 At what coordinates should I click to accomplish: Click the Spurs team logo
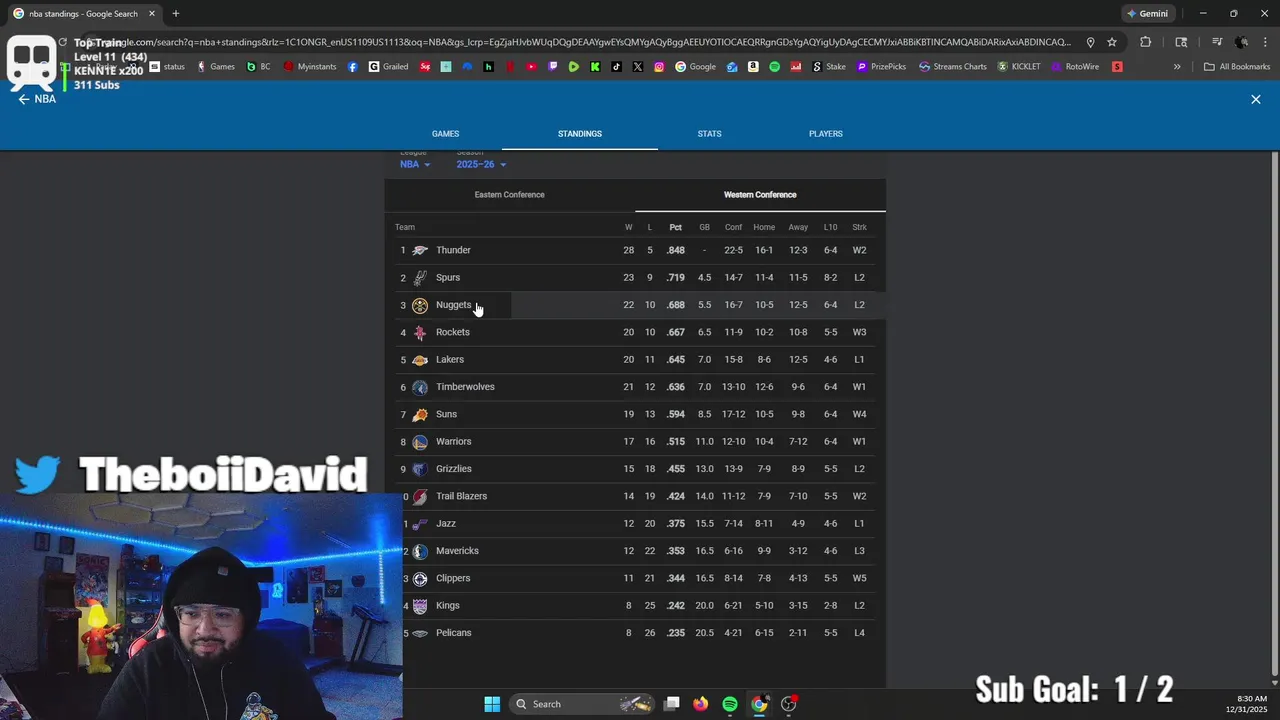[x=420, y=278]
